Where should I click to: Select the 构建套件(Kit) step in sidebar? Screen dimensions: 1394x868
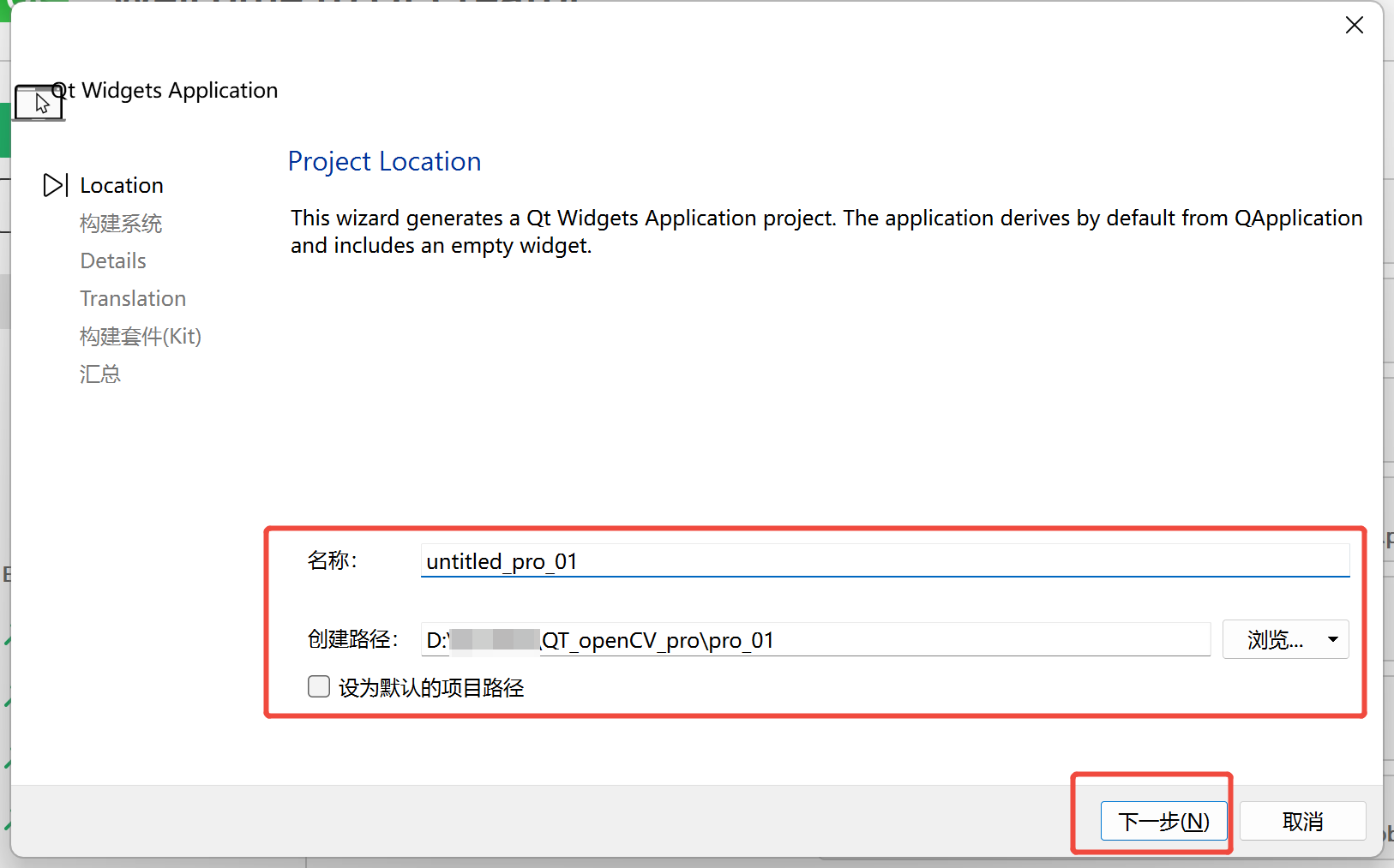(141, 336)
